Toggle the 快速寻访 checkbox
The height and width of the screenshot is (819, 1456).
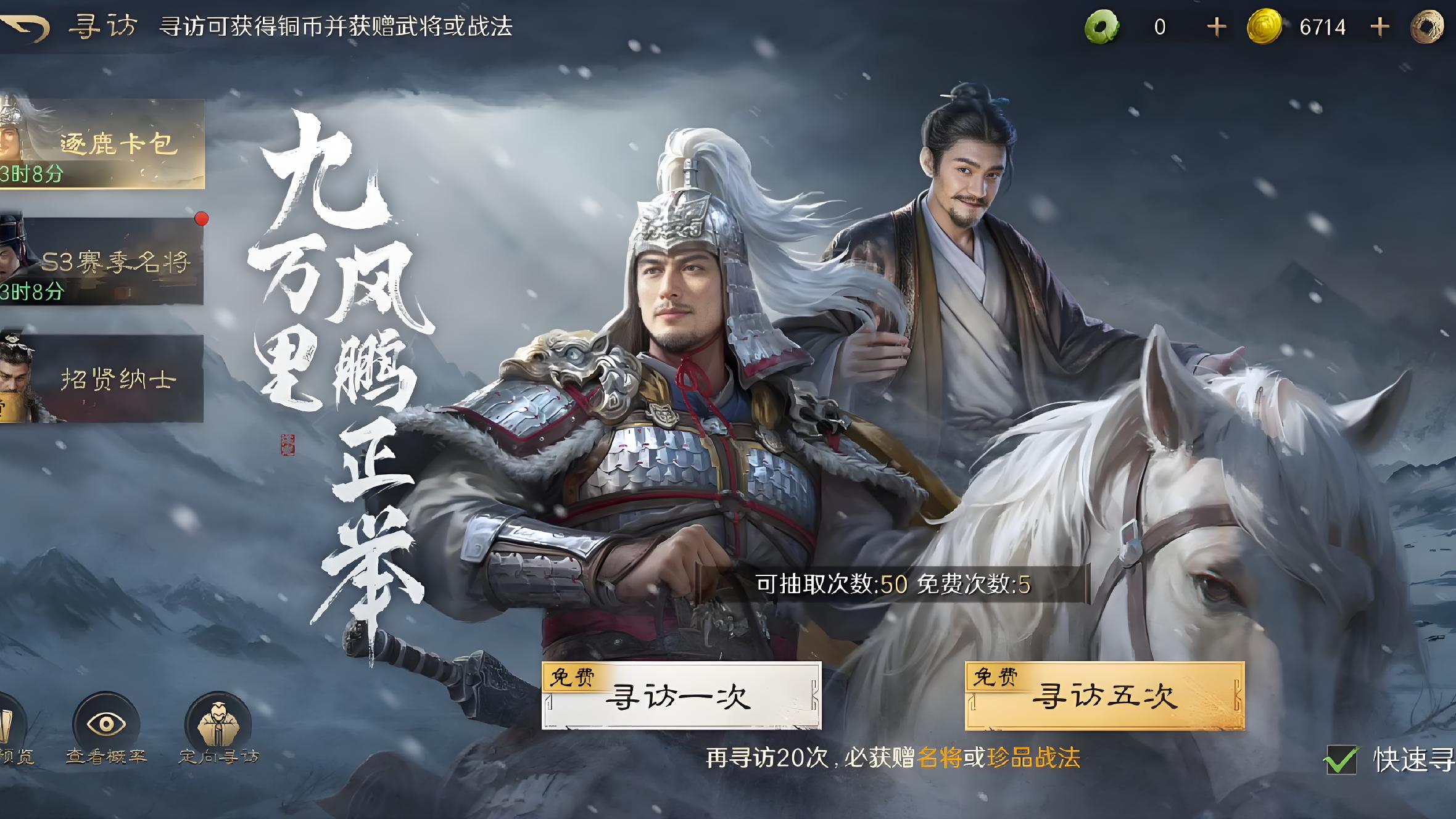click(x=1341, y=759)
